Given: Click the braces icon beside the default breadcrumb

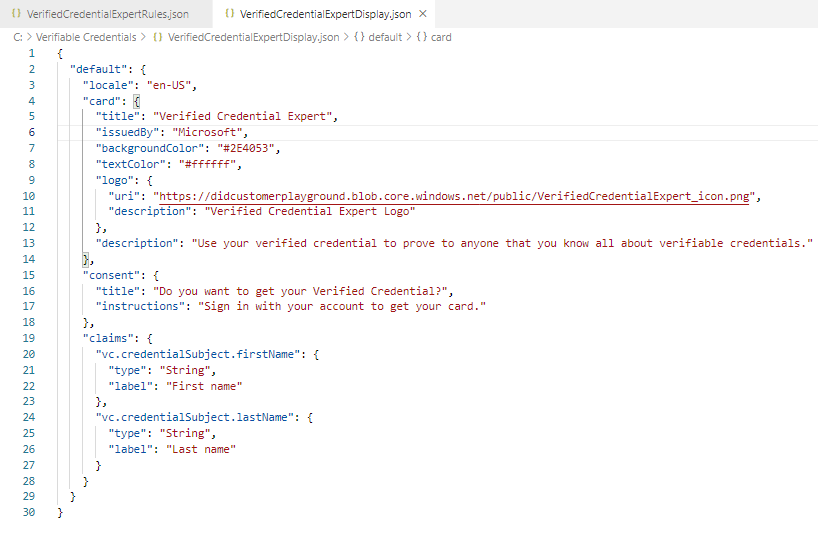Looking at the screenshot, I should [x=359, y=37].
